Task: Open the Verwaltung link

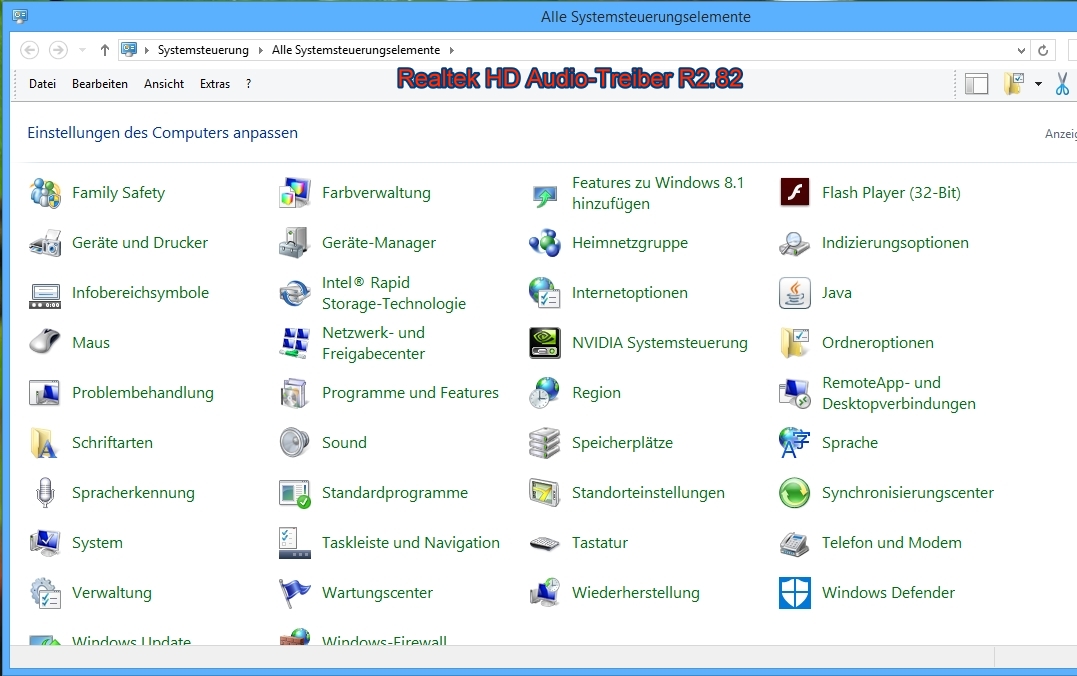Action: 111,593
